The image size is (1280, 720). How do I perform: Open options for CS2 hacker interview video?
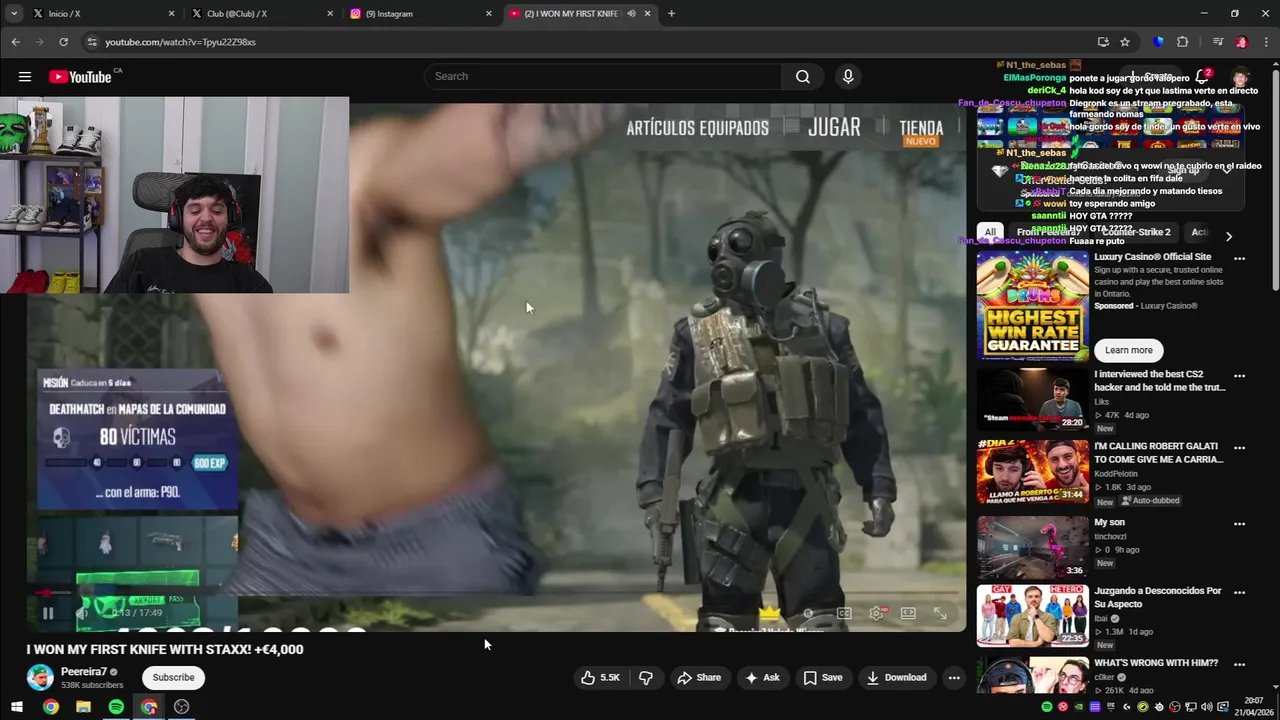(x=1239, y=376)
